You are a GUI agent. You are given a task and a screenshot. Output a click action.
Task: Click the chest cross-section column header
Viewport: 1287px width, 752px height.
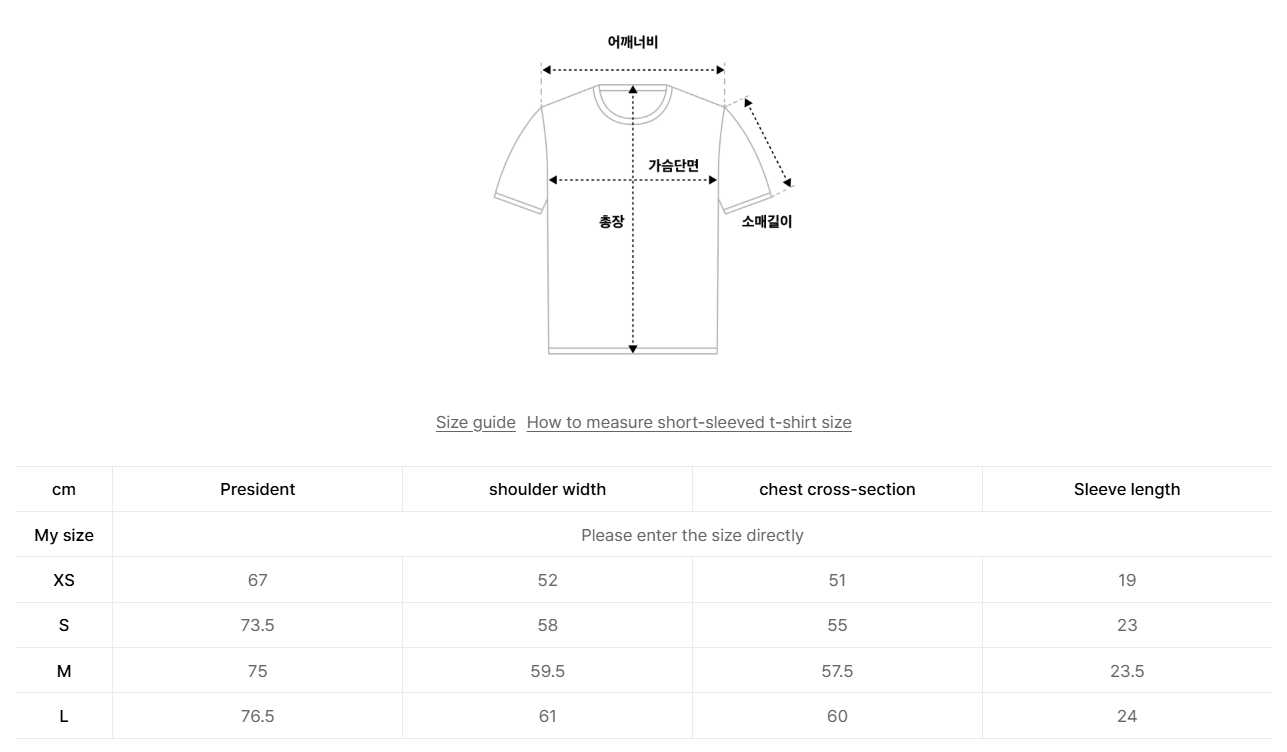(x=837, y=489)
